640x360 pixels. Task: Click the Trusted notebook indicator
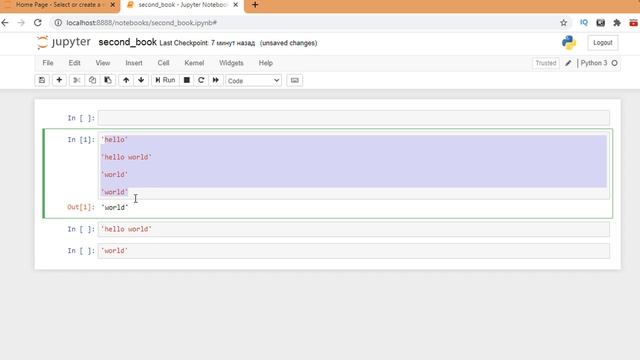[546, 63]
